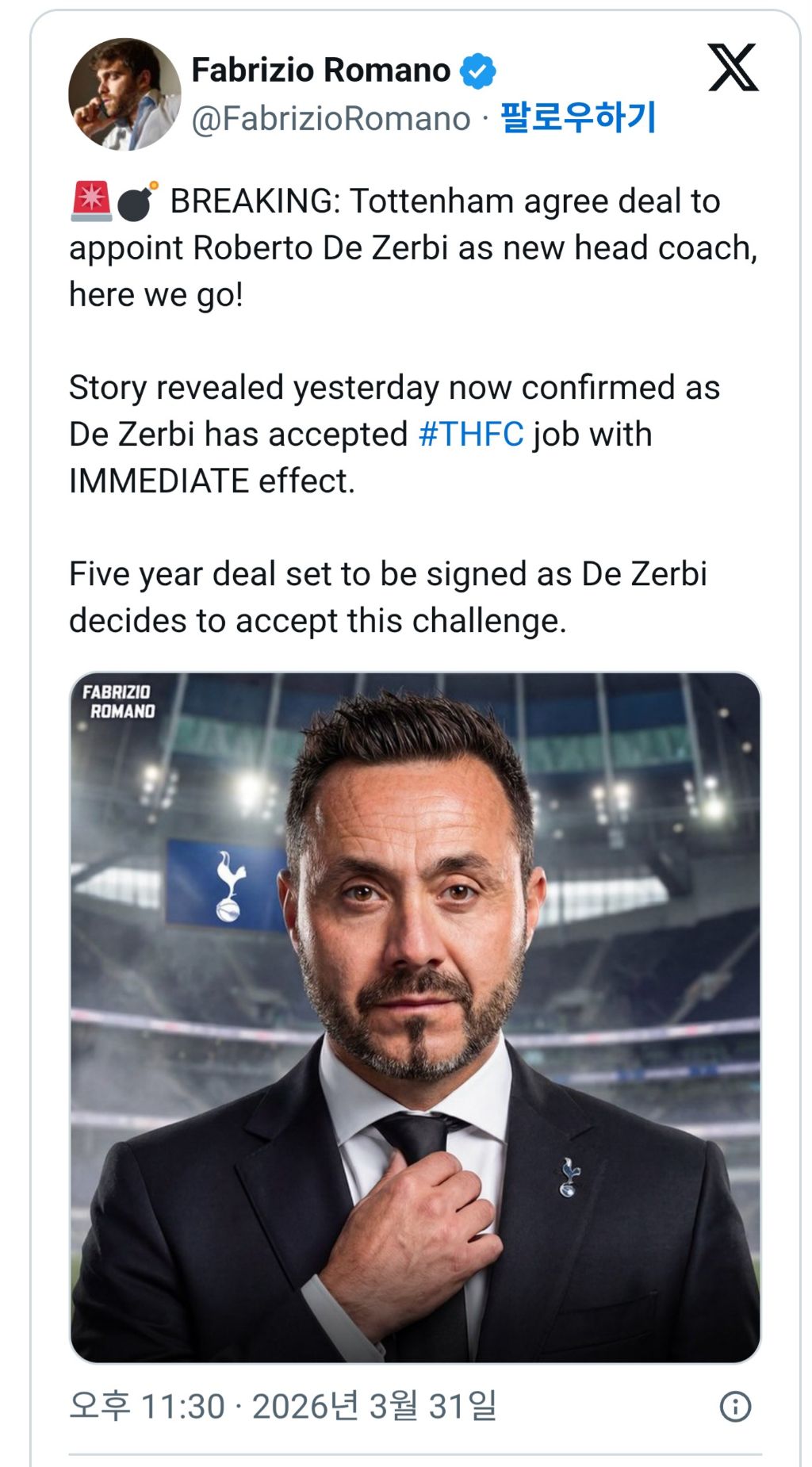Click the Tottenham lapel pin on suit
This screenshot has height=1467, width=812.
tap(569, 1177)
